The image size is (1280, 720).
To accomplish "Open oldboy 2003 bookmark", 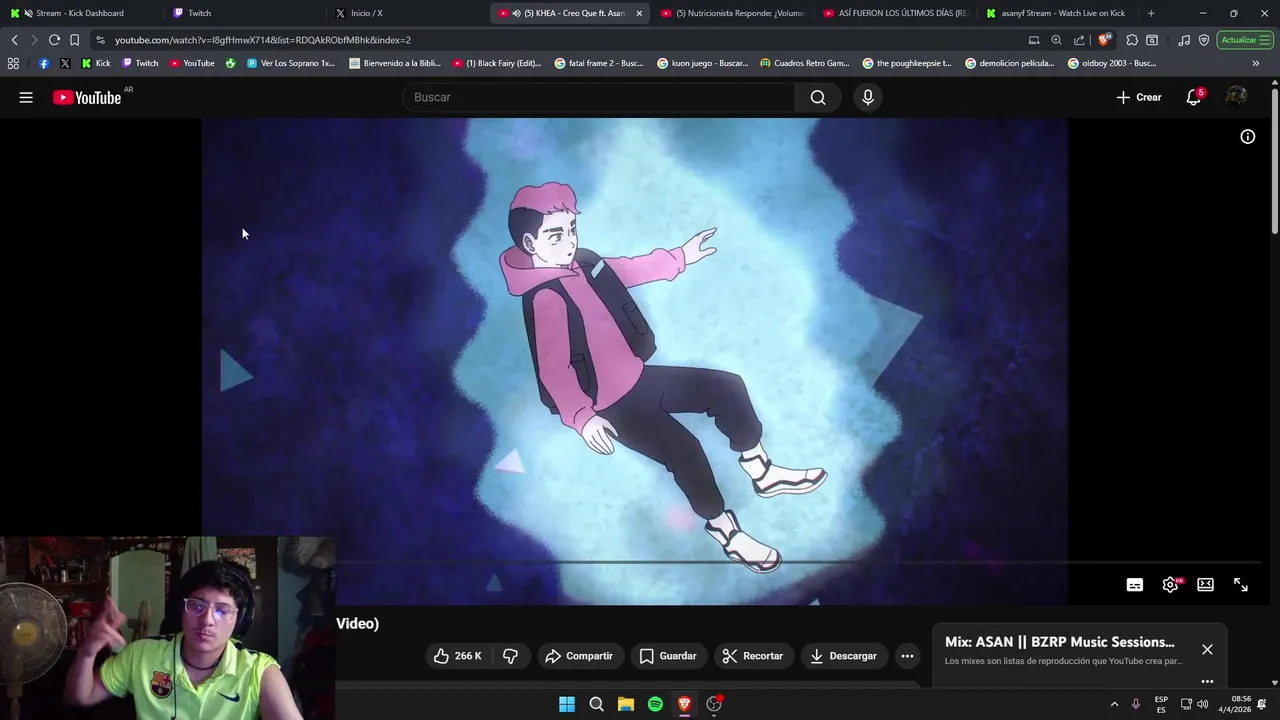I will click(1112, 63).
